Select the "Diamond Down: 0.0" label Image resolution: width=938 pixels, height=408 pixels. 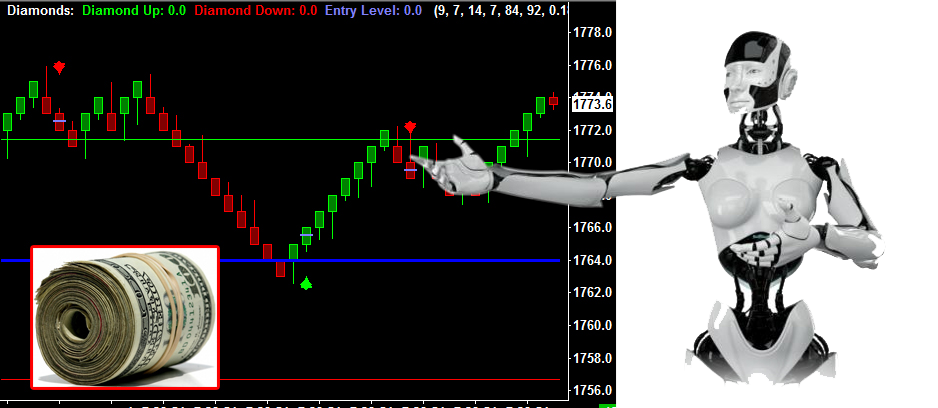point(256,10)
